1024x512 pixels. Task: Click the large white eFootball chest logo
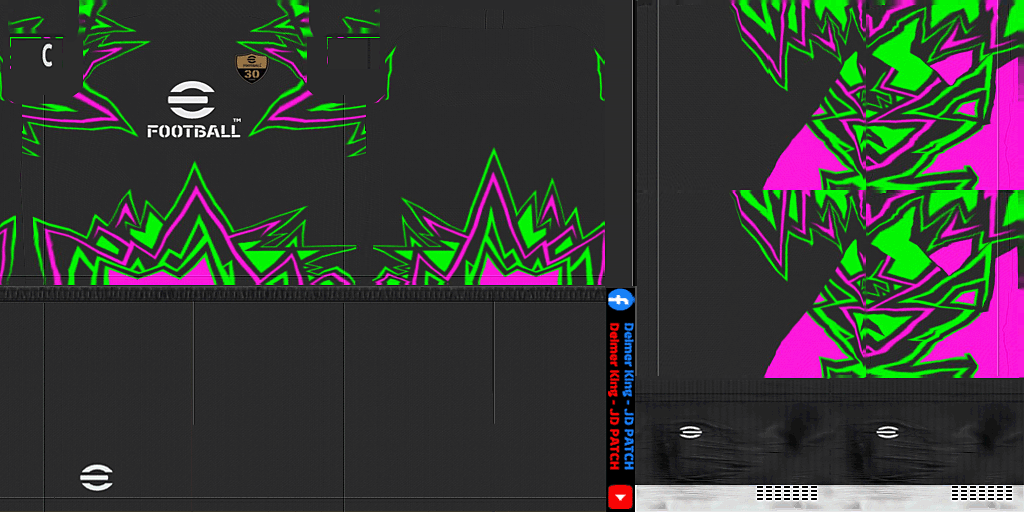pos(192,100)
